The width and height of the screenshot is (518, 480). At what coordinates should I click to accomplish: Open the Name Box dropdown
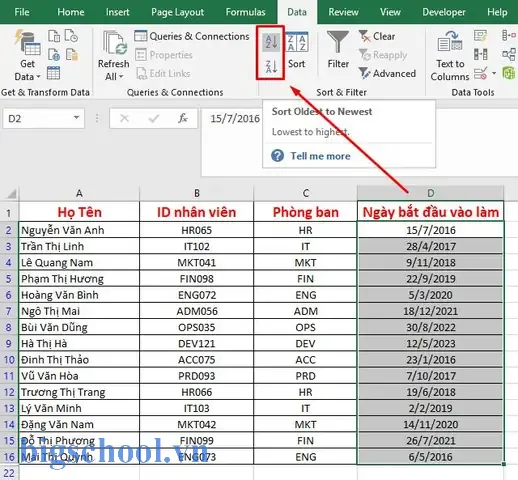76,118
